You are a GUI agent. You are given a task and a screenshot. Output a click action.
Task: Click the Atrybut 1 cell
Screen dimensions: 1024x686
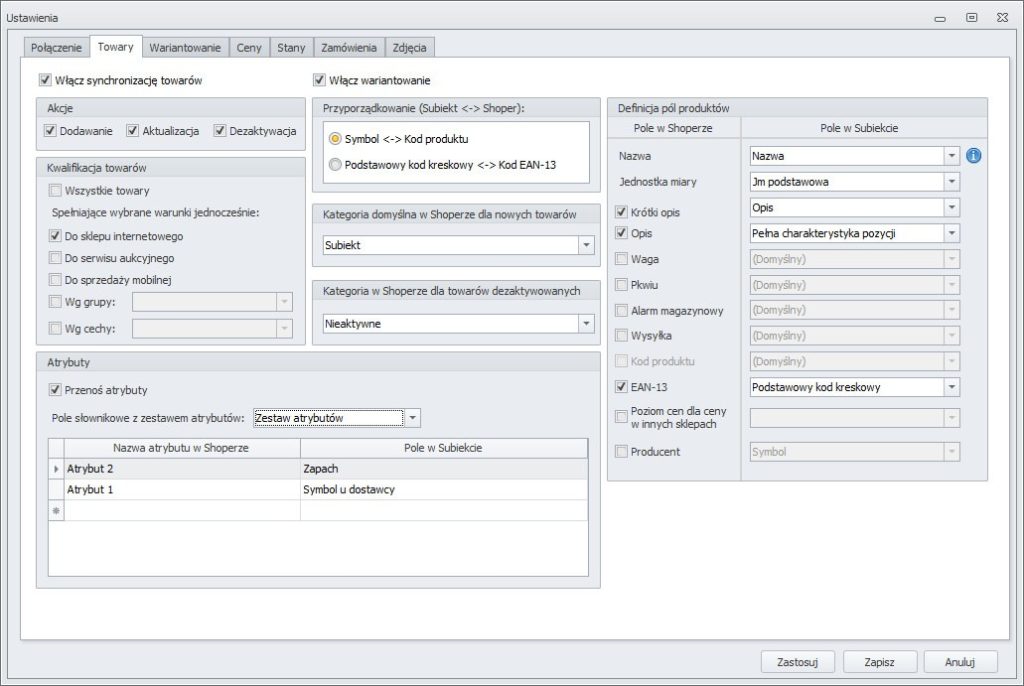click(x=182, y=489)
